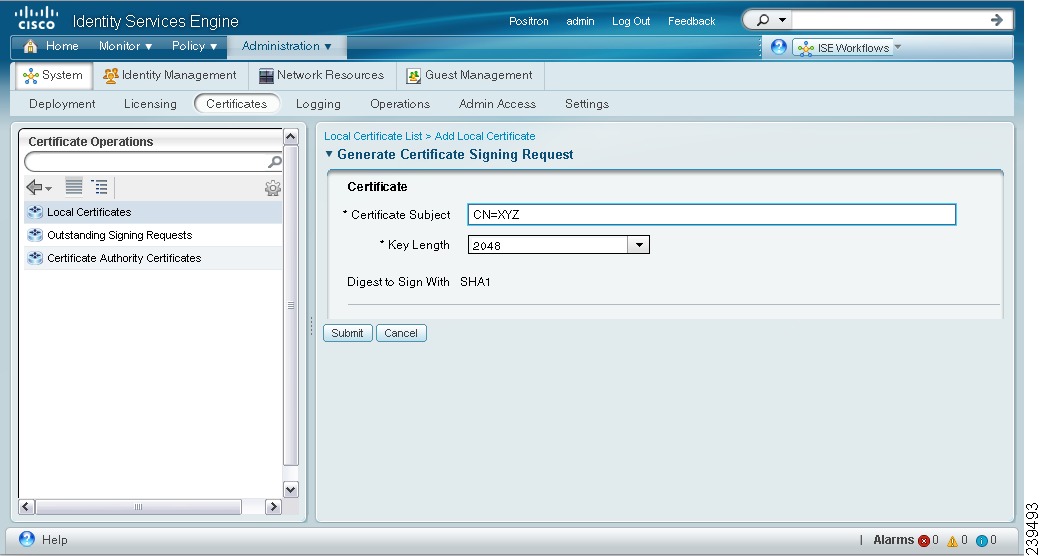Click the Positron link
This screenshot has height=556, width=1044.
coord(529,21)
